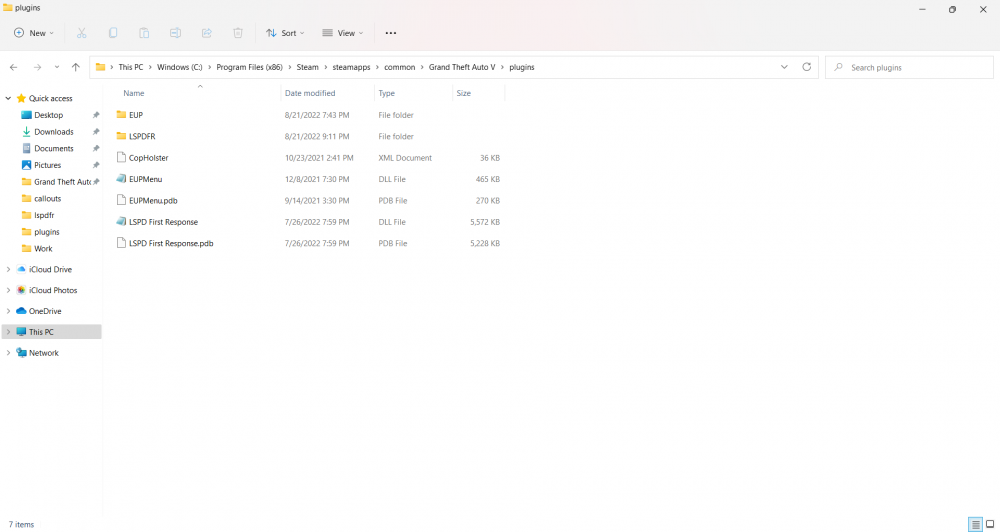This screenshot has width=1000, height=532.
Task: Select the EUPMenu.pdb file name
Action: tap(153, 200)
